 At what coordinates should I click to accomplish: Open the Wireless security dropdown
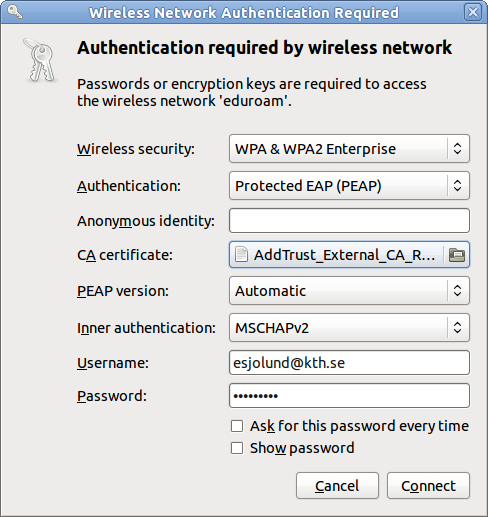[349, 149]
